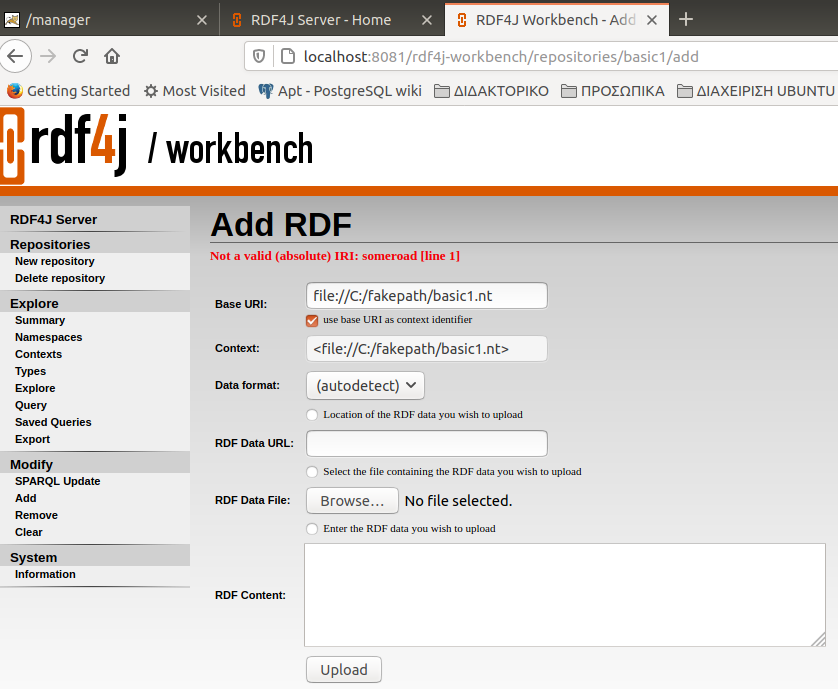This screenshot has width=838, height=689.
Task: Click the shield tracking protection icon
Action: [259, 56]
